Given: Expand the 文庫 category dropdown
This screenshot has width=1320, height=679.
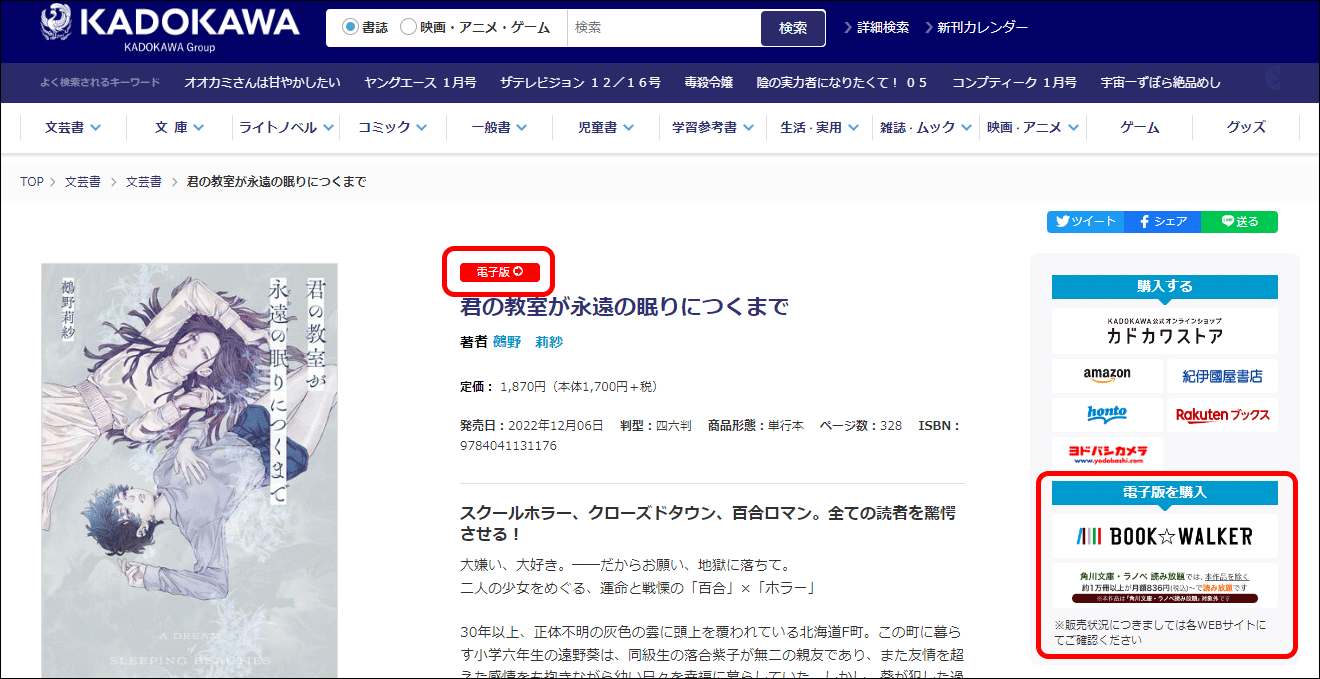Looking at the screenshot, I should point(179,127).
